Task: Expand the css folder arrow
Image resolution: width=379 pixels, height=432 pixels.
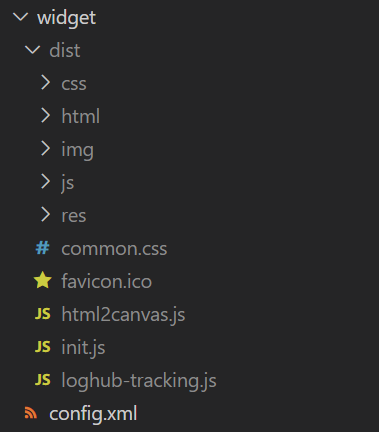Action: (x=45, y=83)
